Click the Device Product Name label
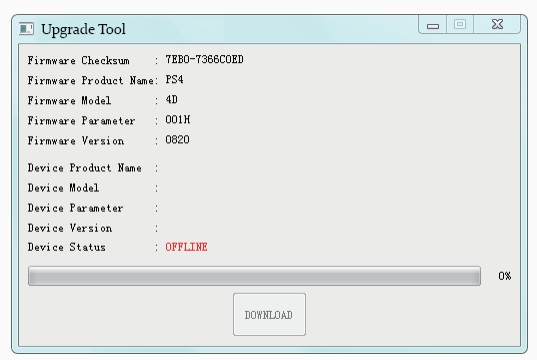Screen dimensions: 537x360 tap(85, 168)
